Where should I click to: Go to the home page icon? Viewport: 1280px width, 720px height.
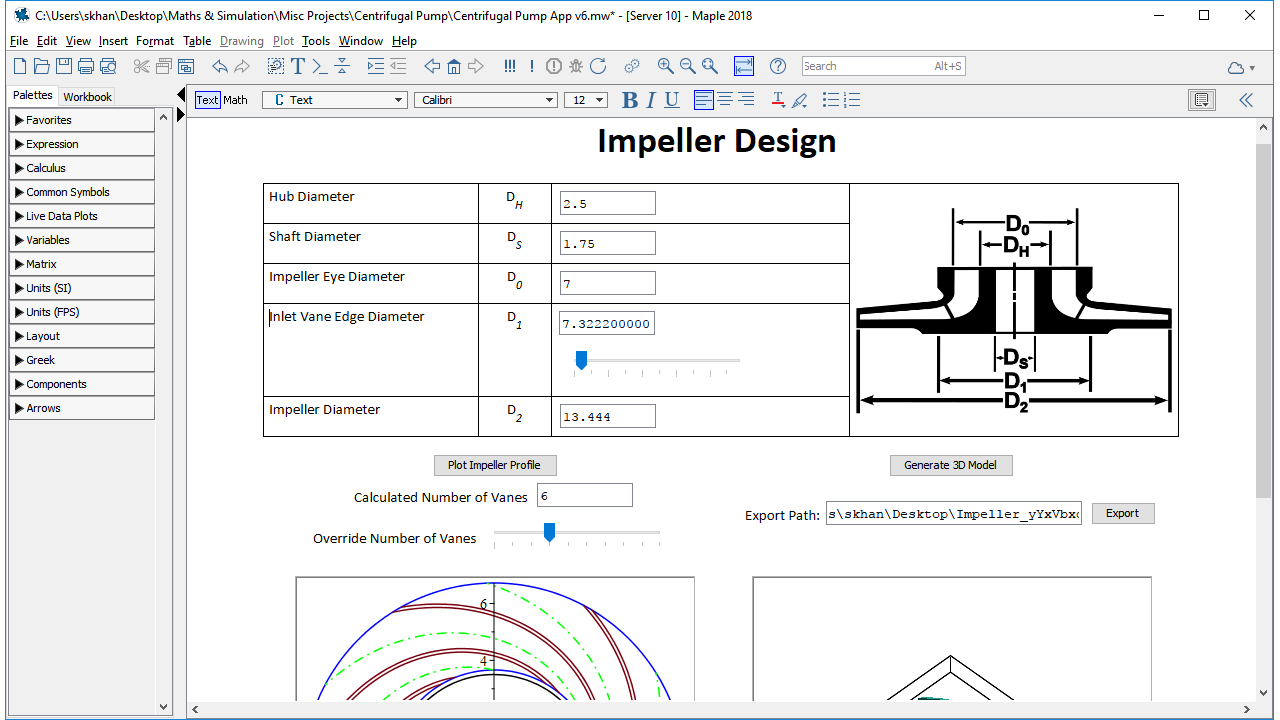coord(454,66)
